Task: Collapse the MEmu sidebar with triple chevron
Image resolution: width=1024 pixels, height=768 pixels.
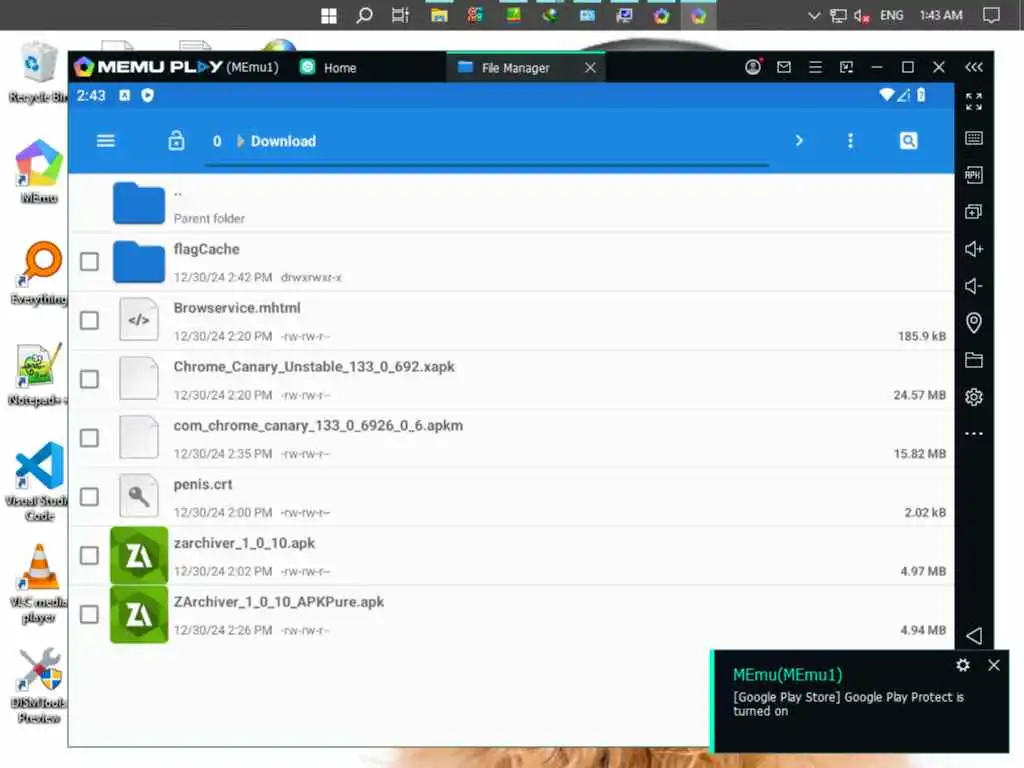Action: (974, 67)
